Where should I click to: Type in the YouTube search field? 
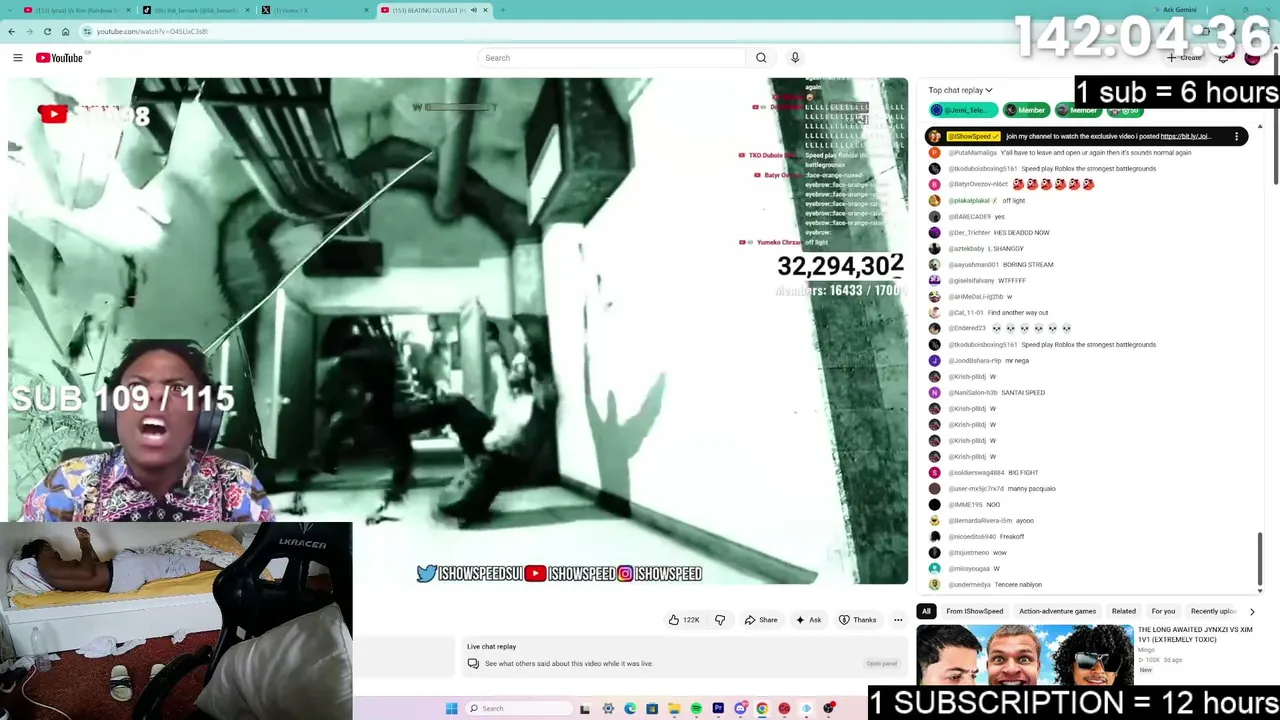pos(611,58)
